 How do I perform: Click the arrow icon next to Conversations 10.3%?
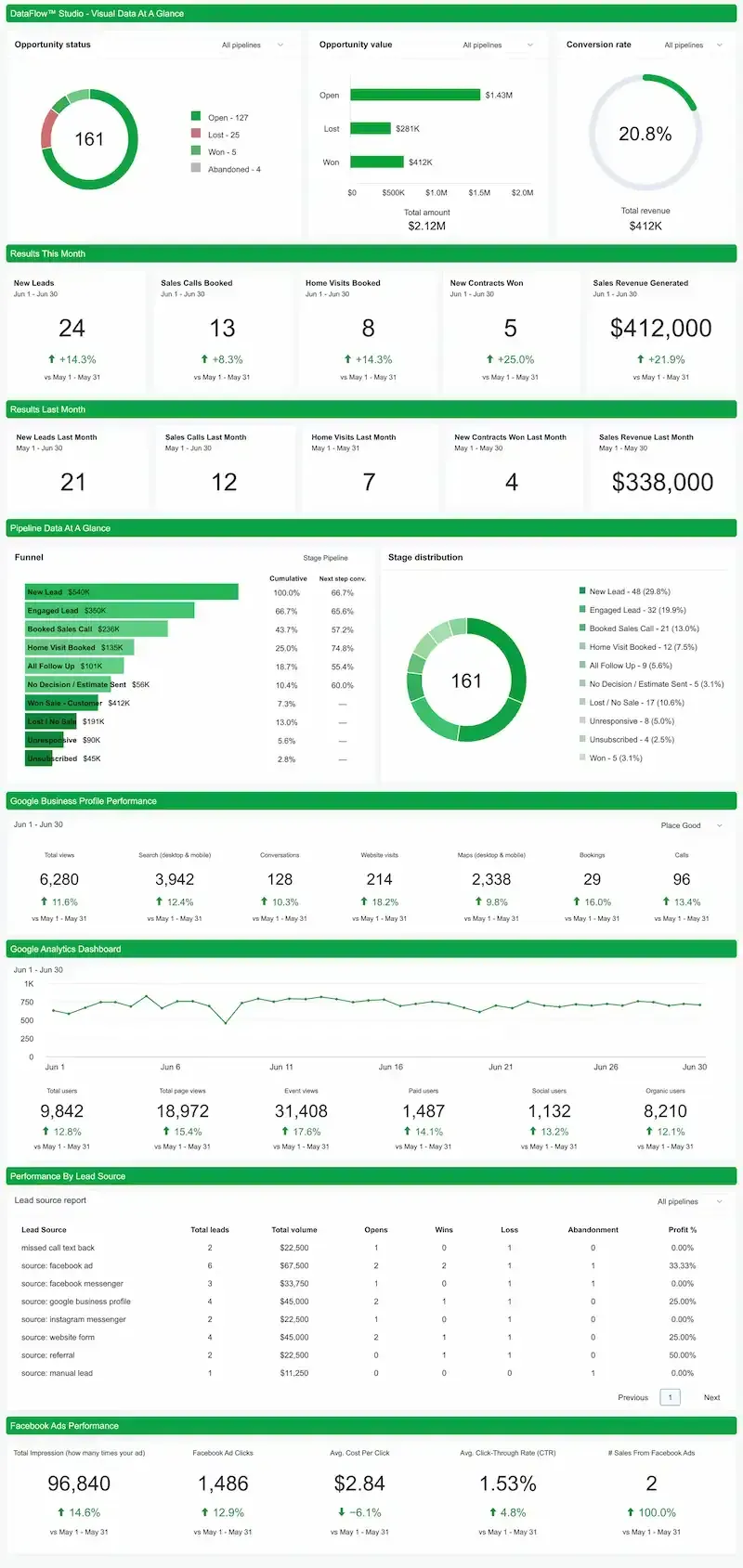pyautogui.click(x=264, y=901)
